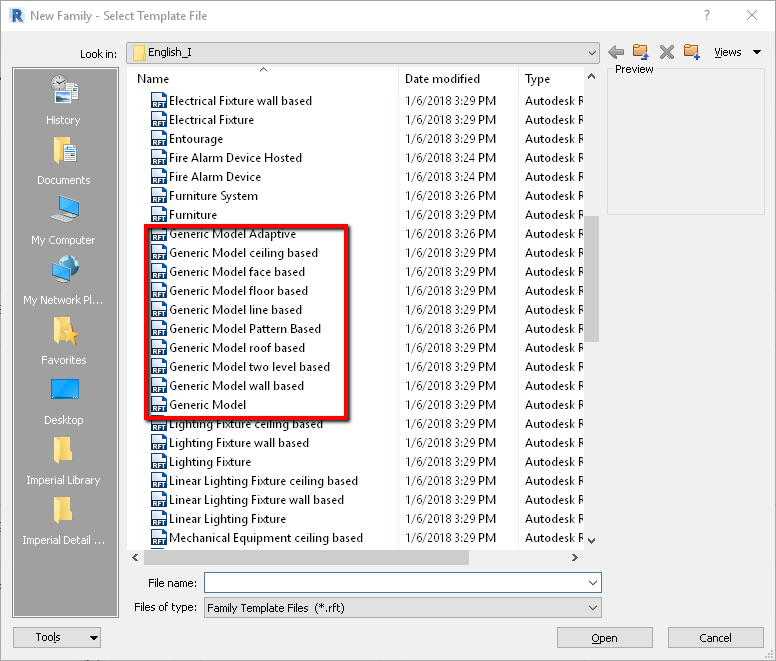The image size is (776, 661).
Task: Select the Furniture template file
Action: 193,215
